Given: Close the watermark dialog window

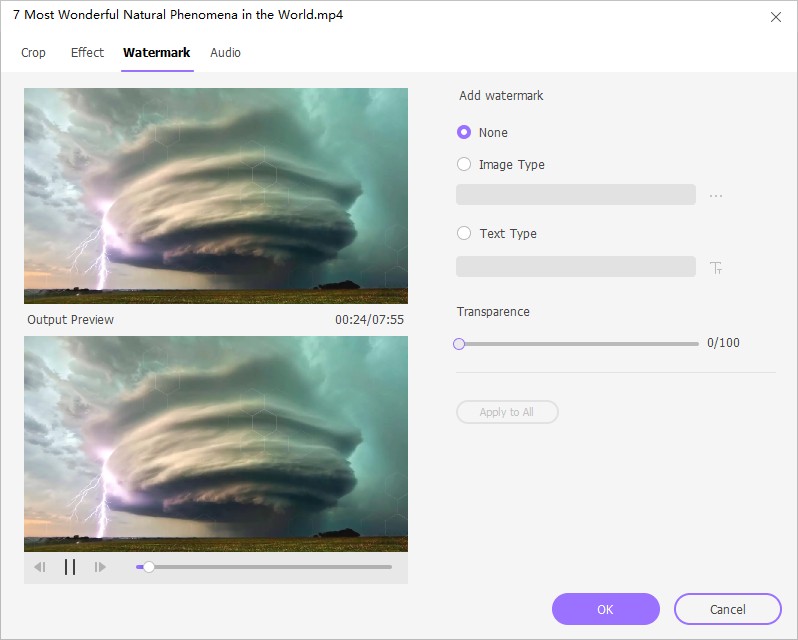Looking at the screenshot, I should click(775, 17).
